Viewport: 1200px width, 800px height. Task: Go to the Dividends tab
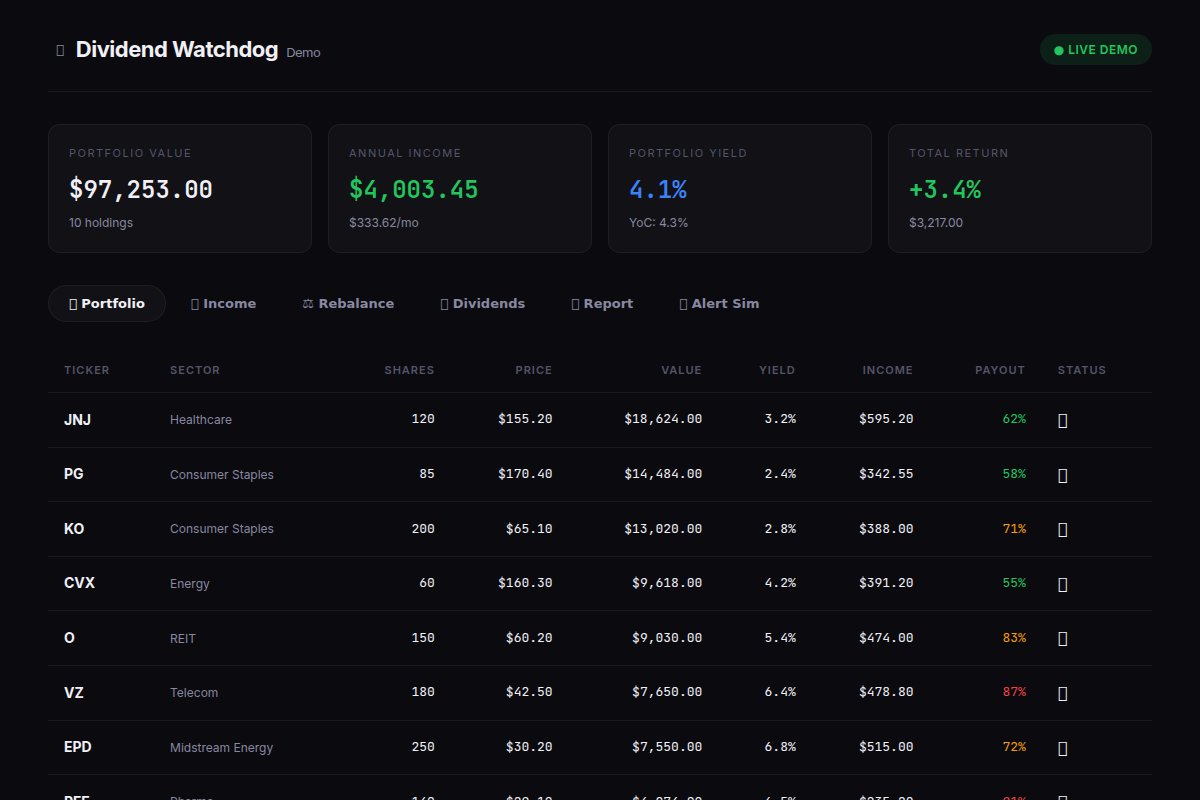click(x=482, y=304)
